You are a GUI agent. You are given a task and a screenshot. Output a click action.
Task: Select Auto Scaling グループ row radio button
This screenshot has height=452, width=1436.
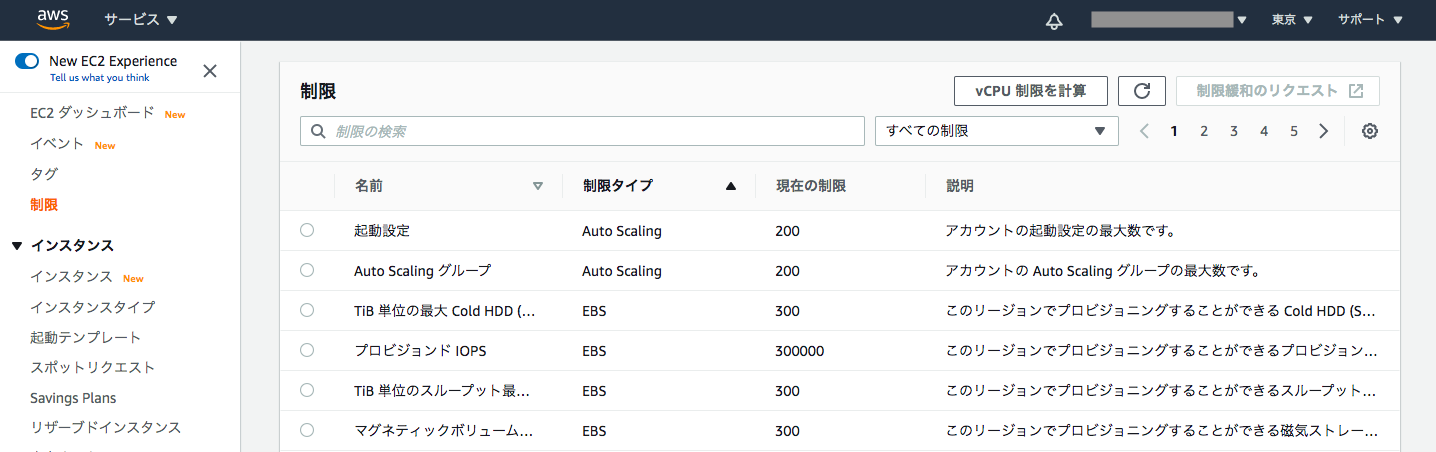click(307, 270)
